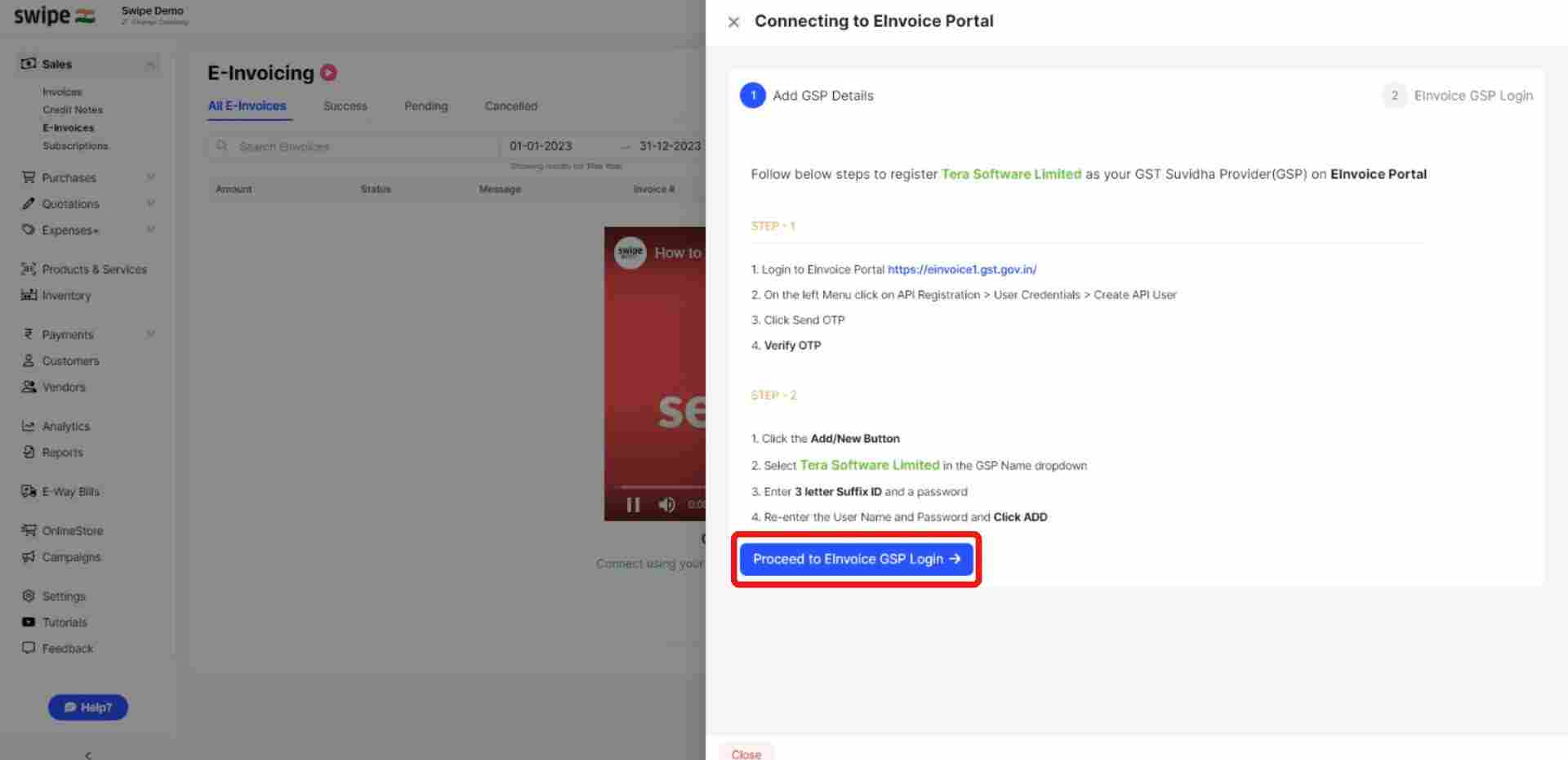The image size is (1568, 760).
Task: Open the einvoice1.gst.gov.in link
Action: 962,270
